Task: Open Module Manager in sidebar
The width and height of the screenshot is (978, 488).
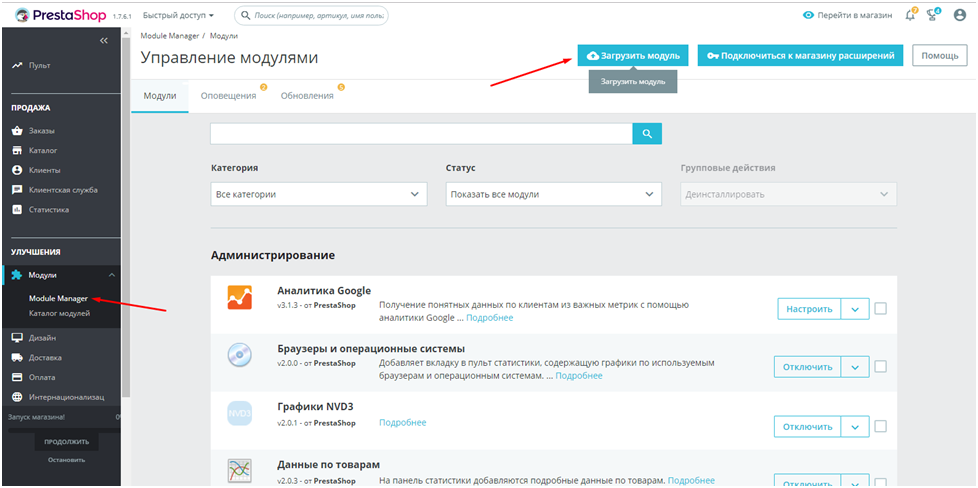Action: point(58,298)
